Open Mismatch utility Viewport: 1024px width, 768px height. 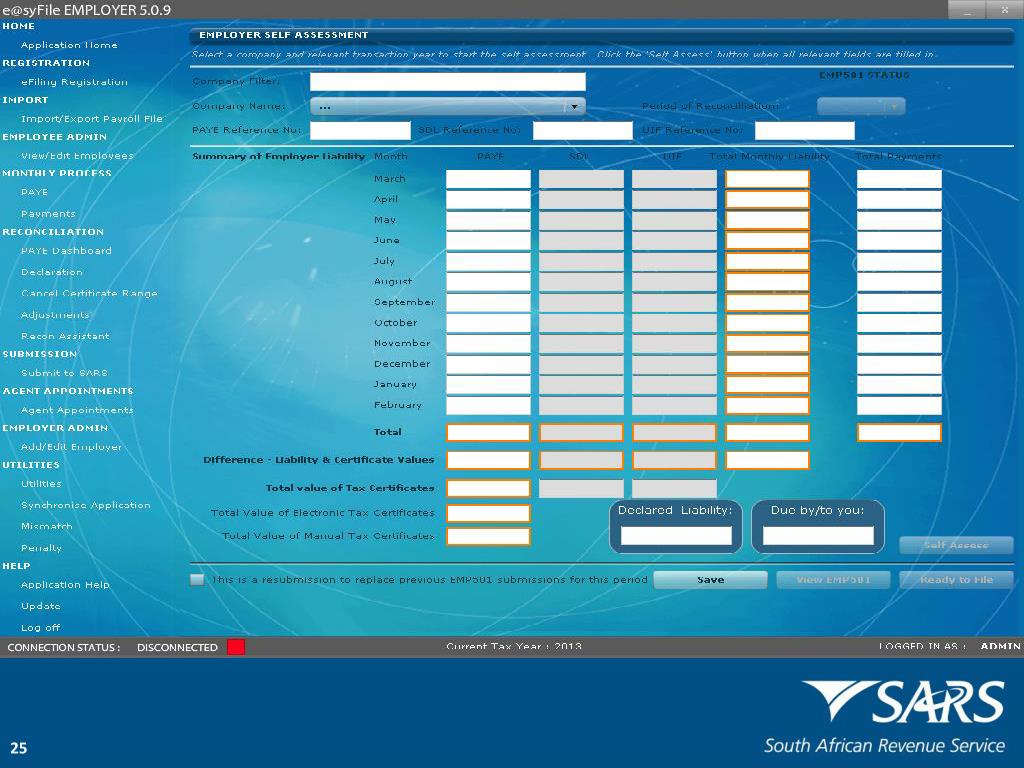coord(46,526)
